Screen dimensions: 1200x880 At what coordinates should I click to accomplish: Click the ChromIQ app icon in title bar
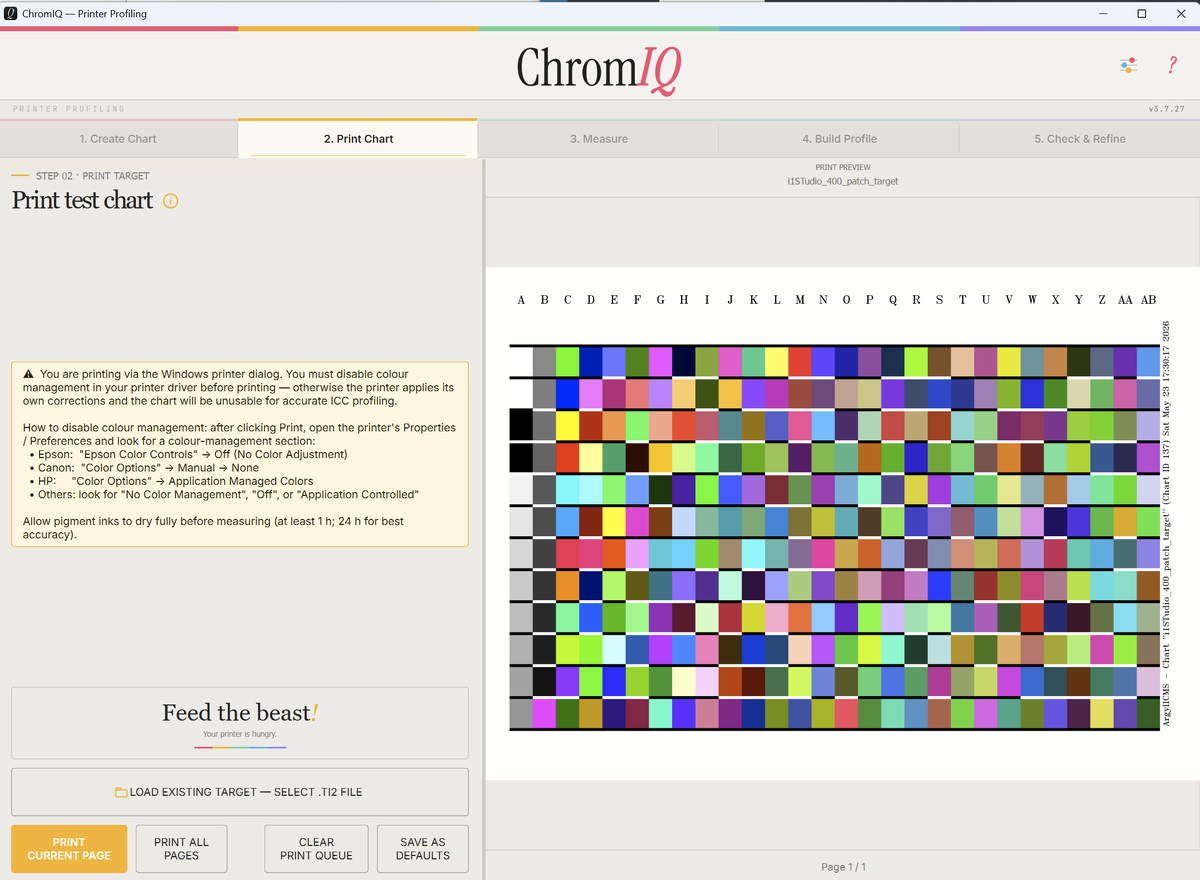coord(11,13)
